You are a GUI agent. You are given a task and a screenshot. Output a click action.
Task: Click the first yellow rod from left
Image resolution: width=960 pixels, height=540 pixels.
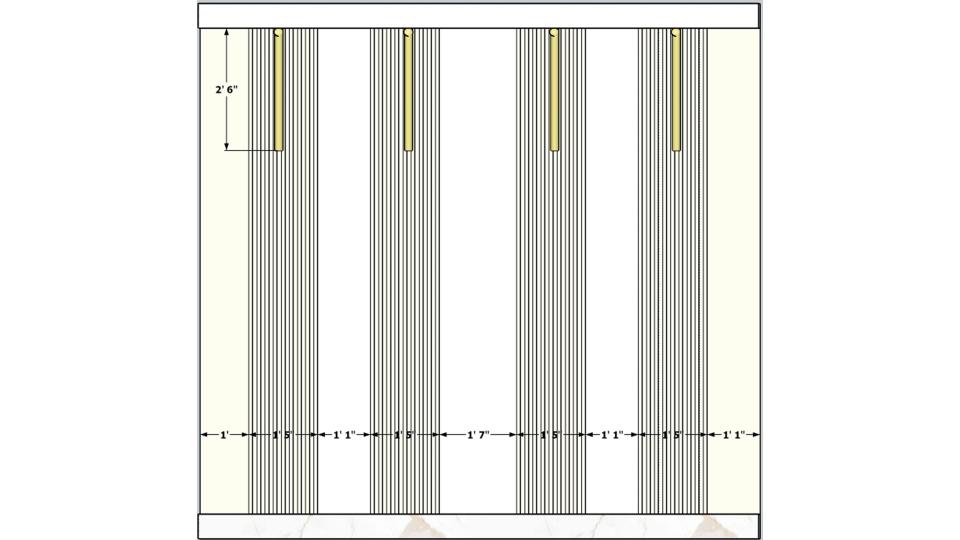pos(279,90)
